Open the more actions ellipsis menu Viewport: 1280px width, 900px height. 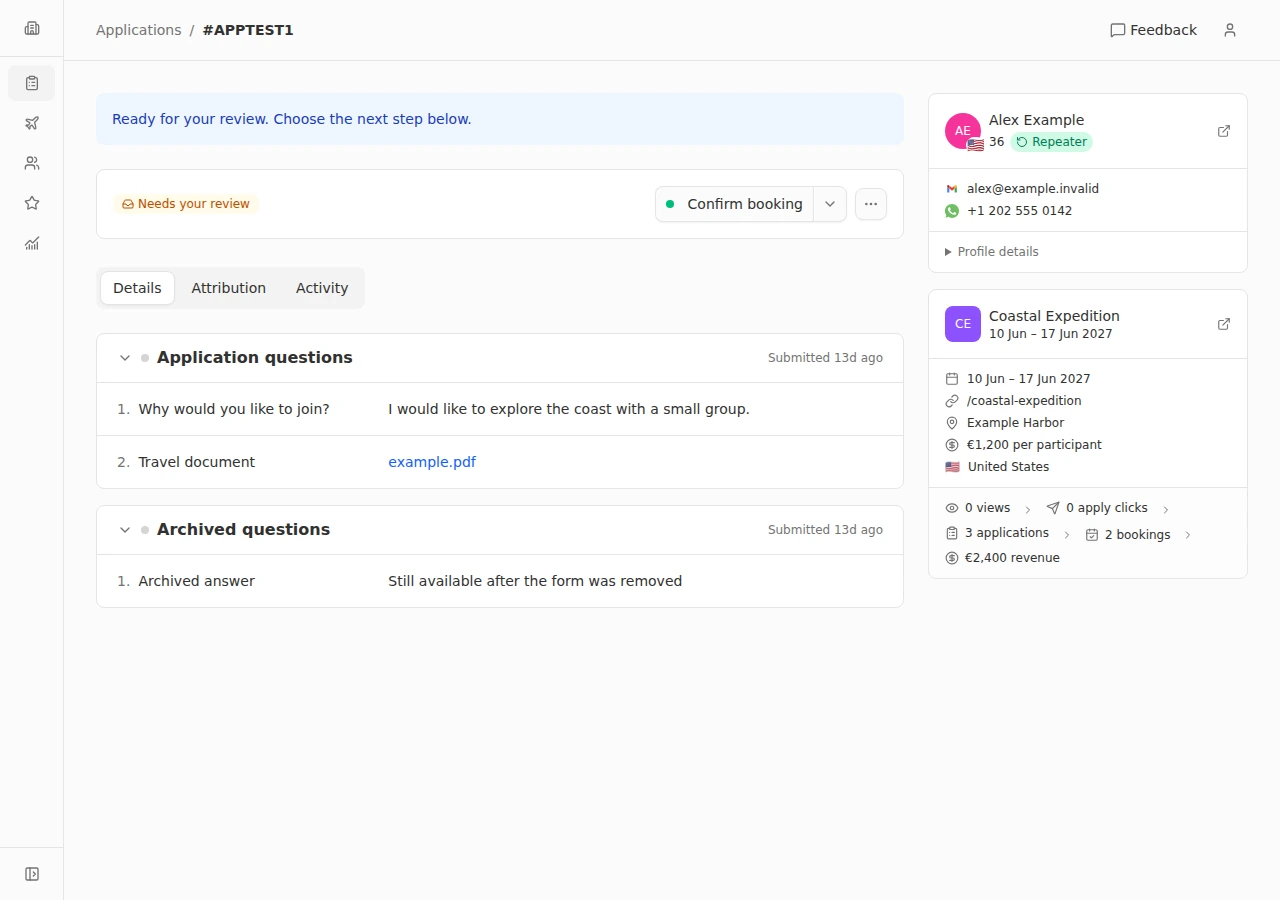tap(871, 204)
